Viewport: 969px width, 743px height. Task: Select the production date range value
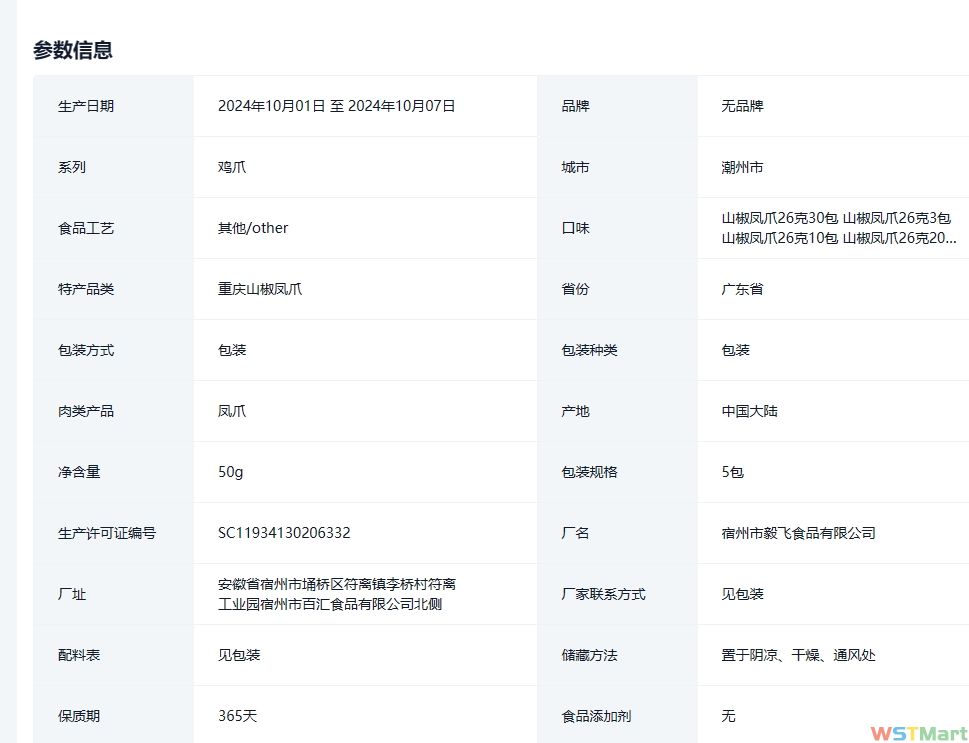(x=336, y=106)
